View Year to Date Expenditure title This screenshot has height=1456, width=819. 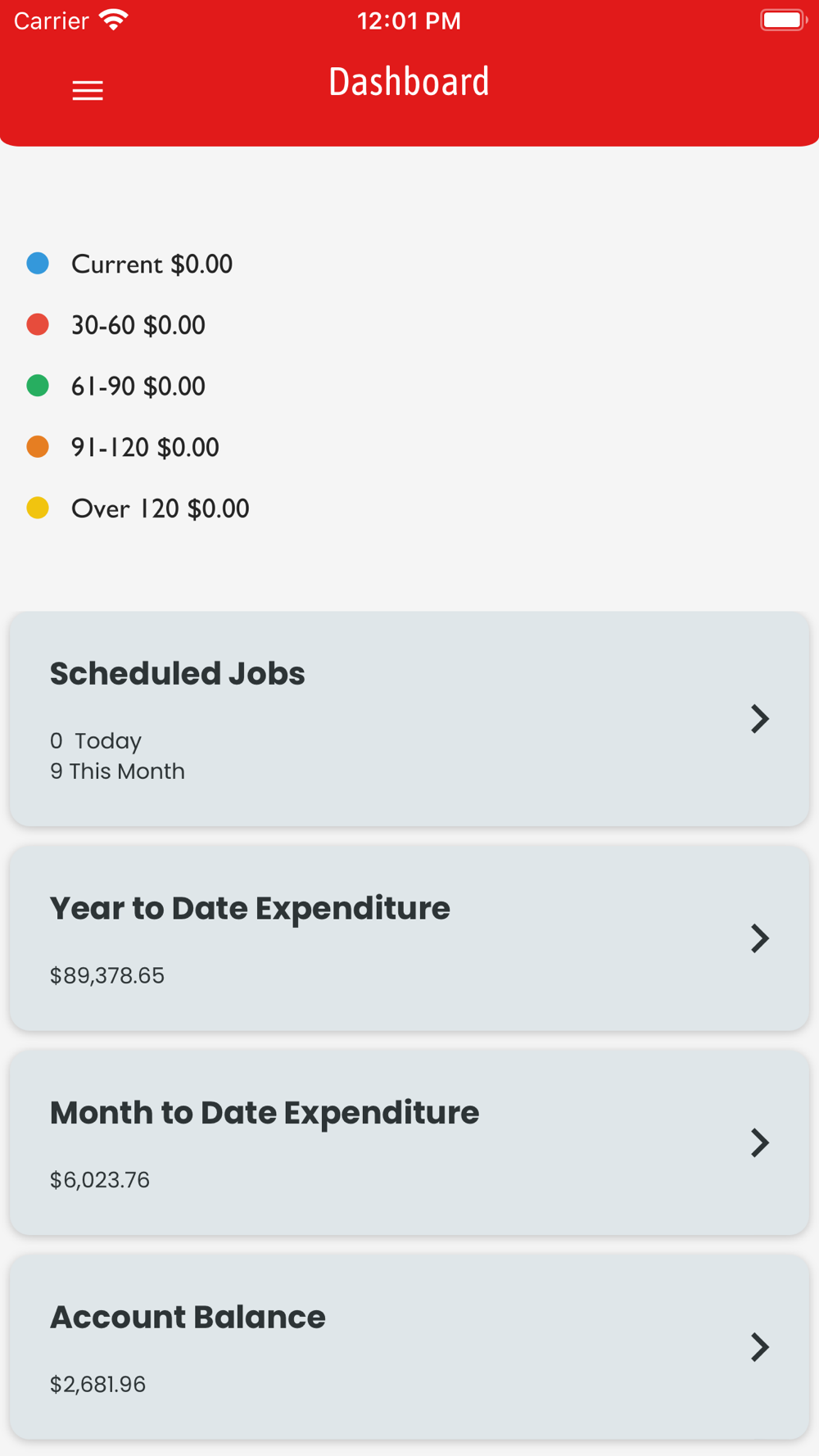pos(250,908)
